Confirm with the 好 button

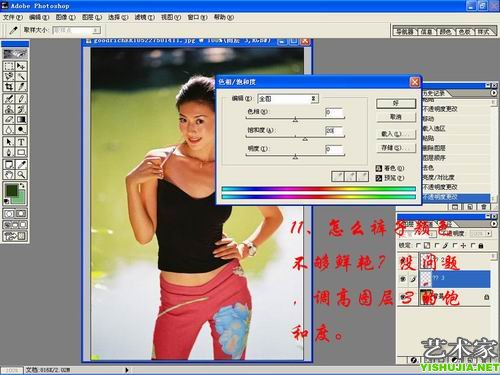(396, 103)
